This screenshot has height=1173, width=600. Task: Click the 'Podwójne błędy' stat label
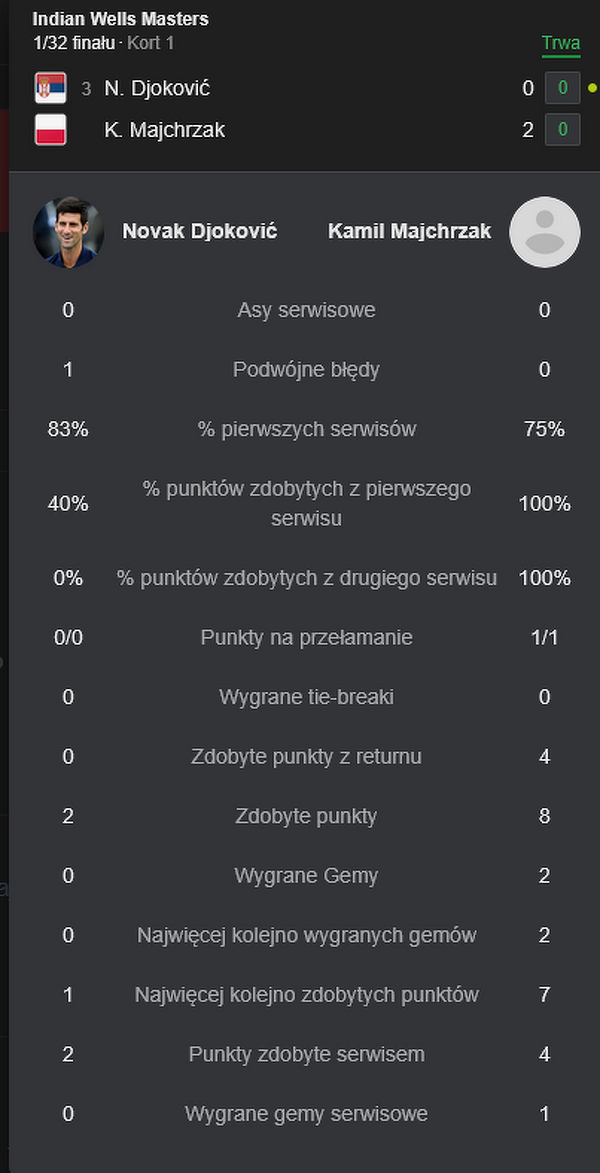pos(306,370)
